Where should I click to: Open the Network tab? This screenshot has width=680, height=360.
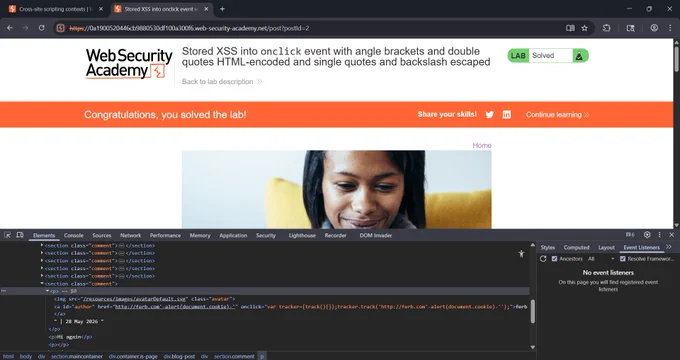131,235
